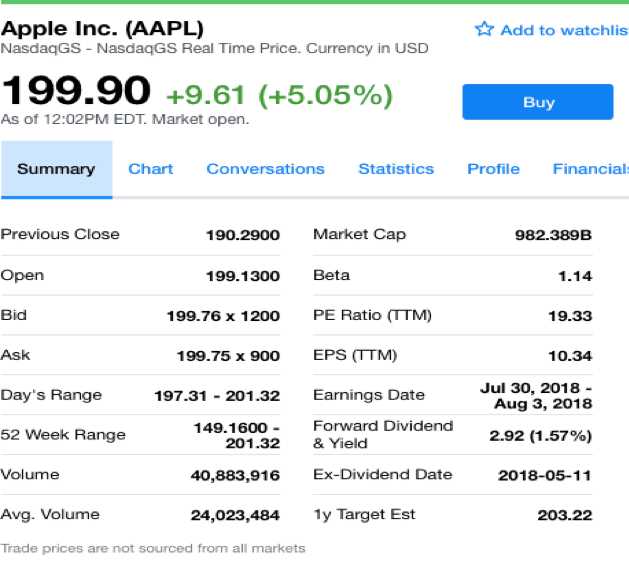Viewport: 629px width, 566px height.
Task: Click the Previous Close value 190.2900
Action: (243, 235)
